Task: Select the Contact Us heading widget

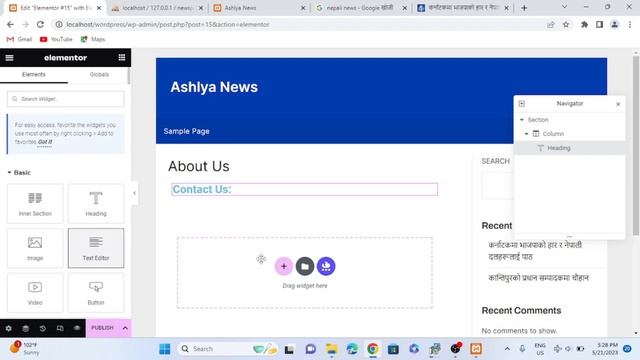Action: 304,189
